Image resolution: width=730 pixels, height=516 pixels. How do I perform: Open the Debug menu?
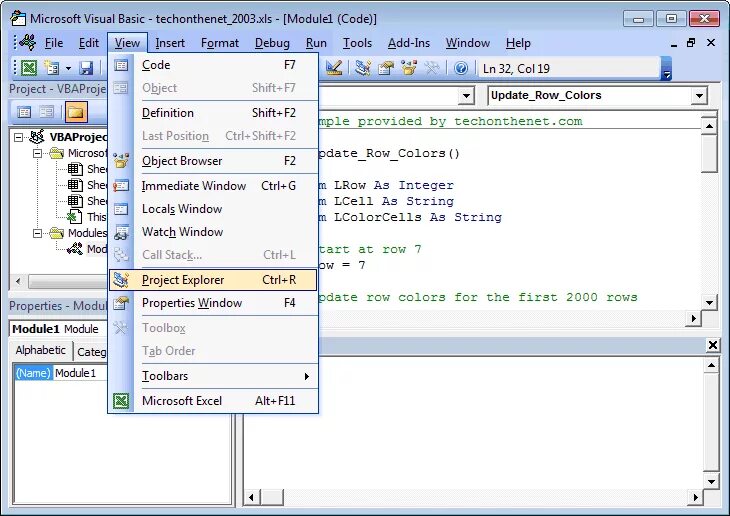[272, 43]
